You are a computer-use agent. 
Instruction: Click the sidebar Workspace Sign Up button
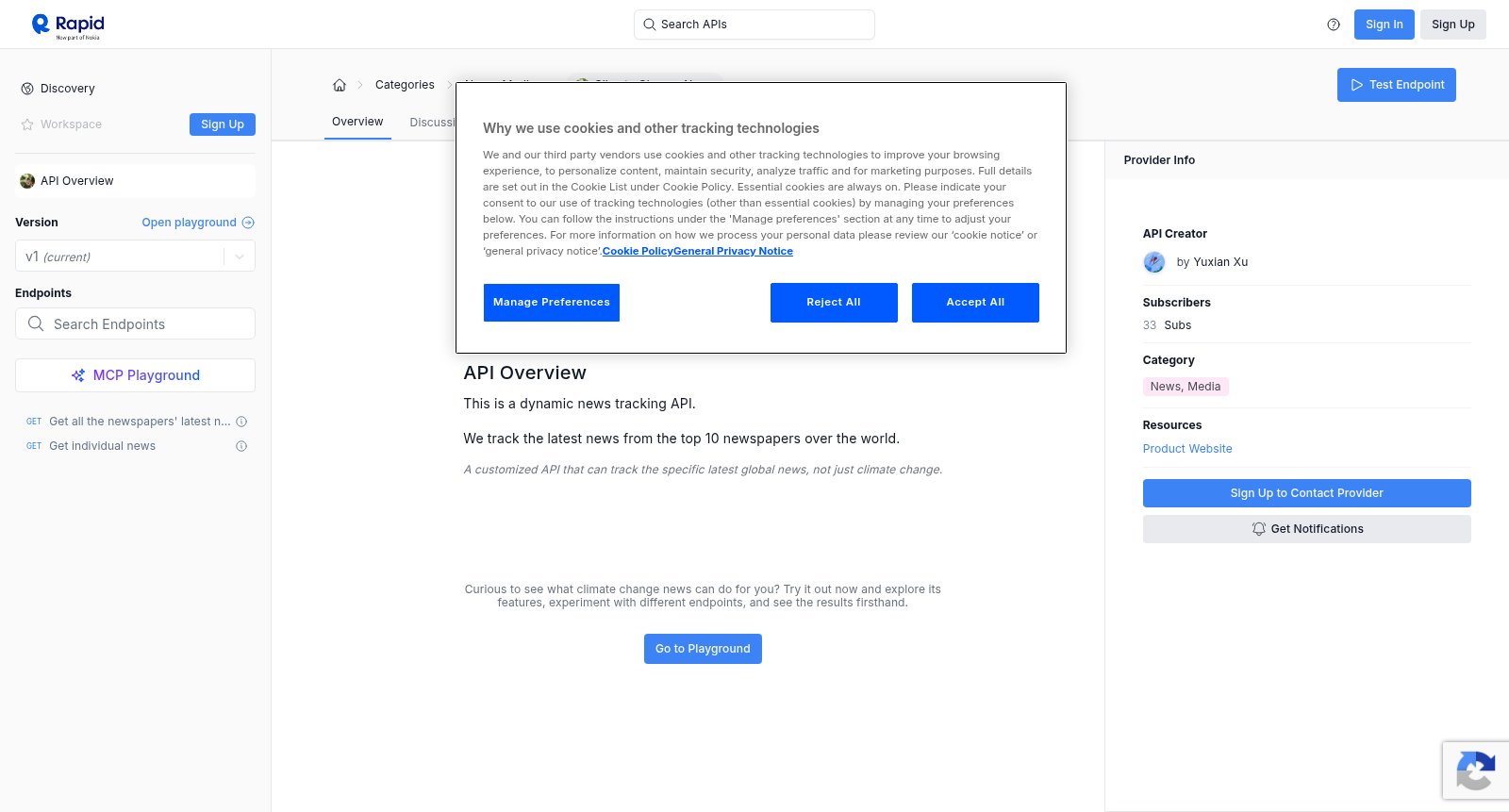coord(223,124)
